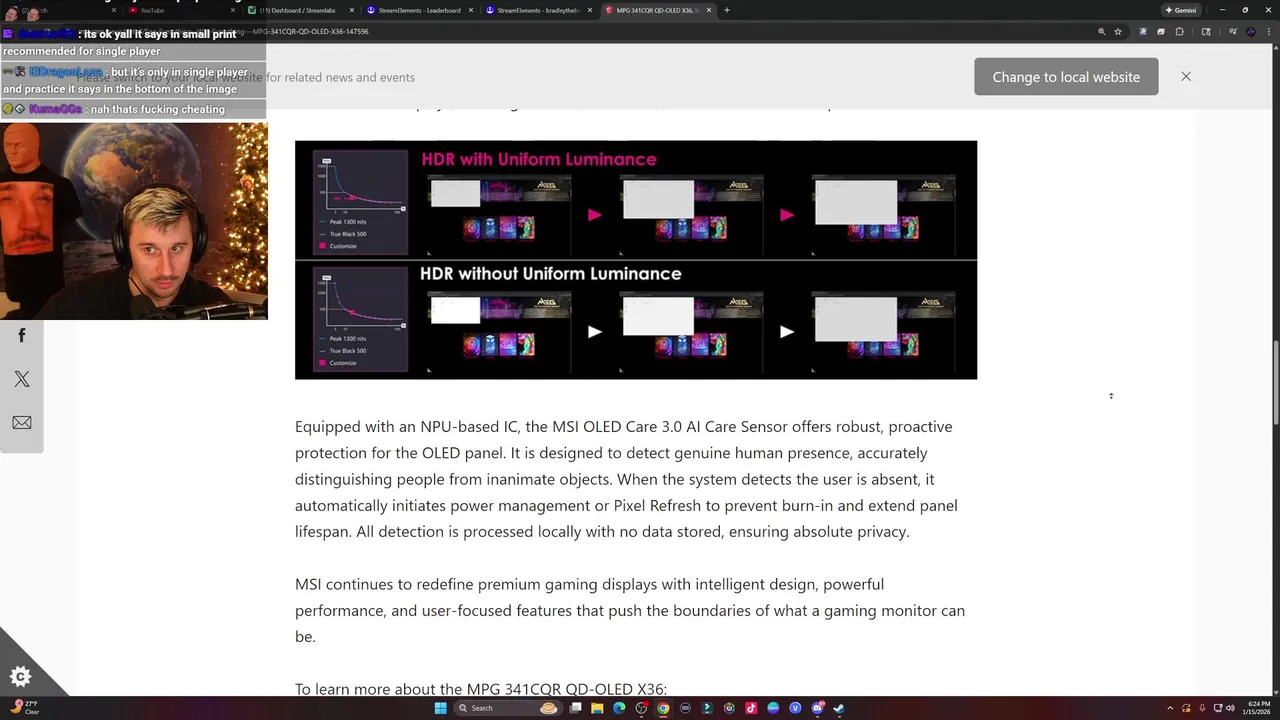This screenshot has width=1280, height=720.
Task: Open Chrome three-dot menu
Action: (x=1269, y=32)
